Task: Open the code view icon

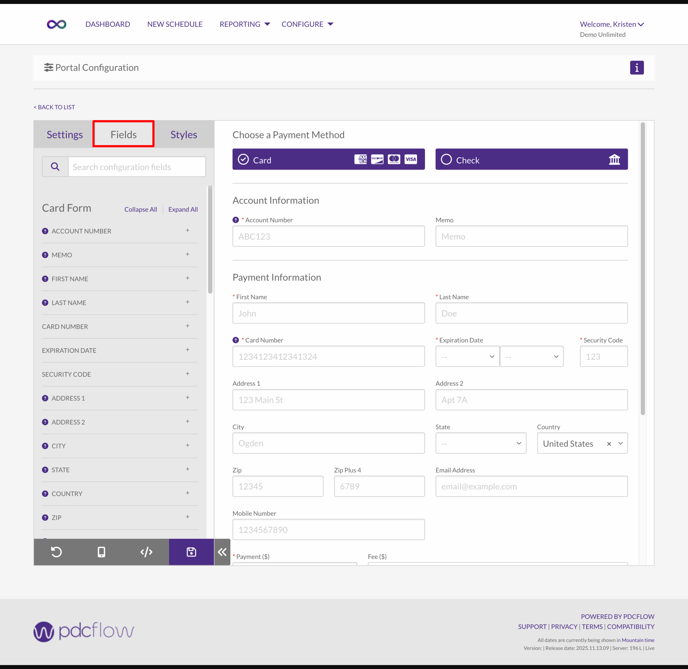Action: [146, 552]
